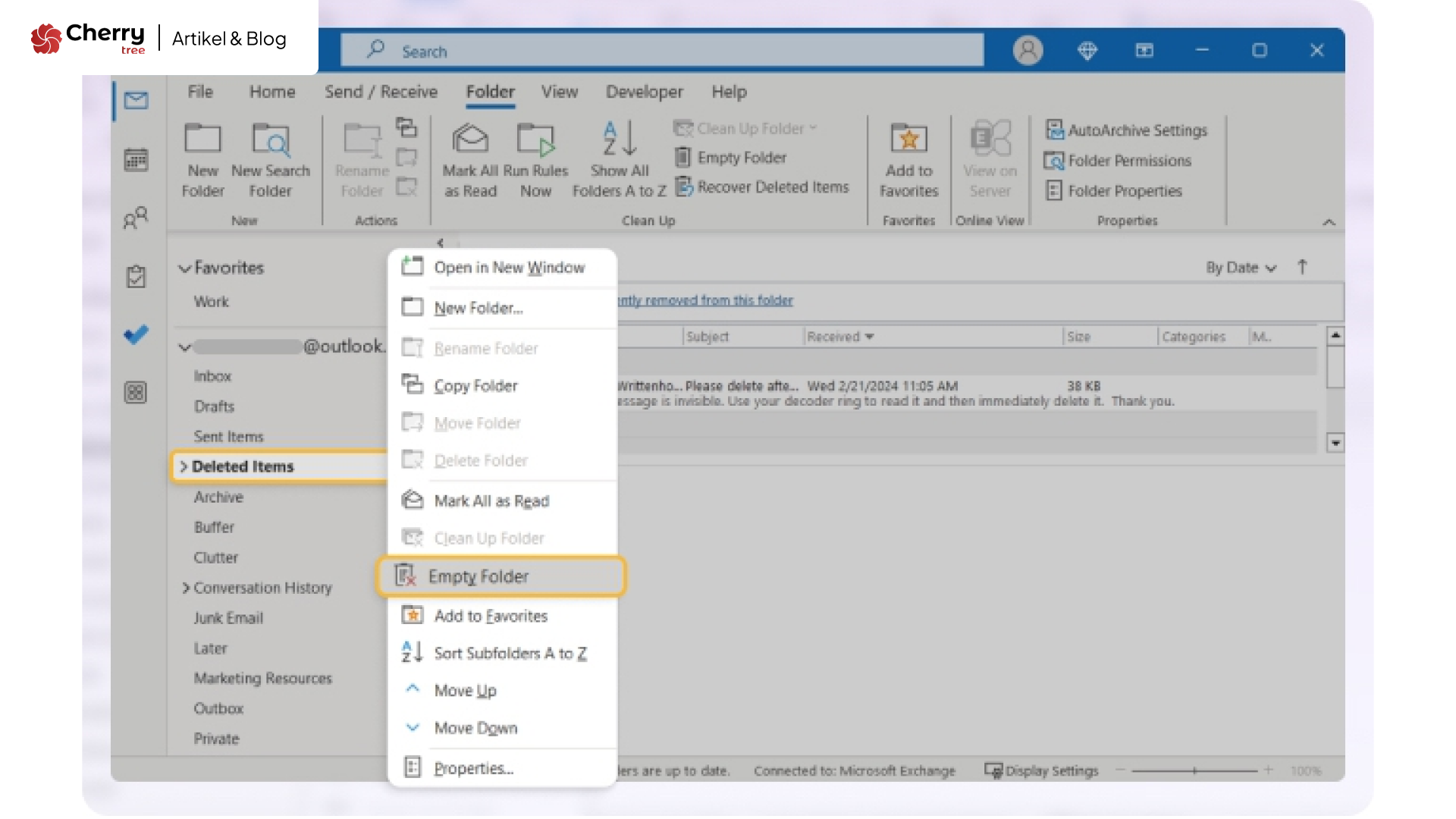Select the Marketing Resources folder

click(262, 678)
